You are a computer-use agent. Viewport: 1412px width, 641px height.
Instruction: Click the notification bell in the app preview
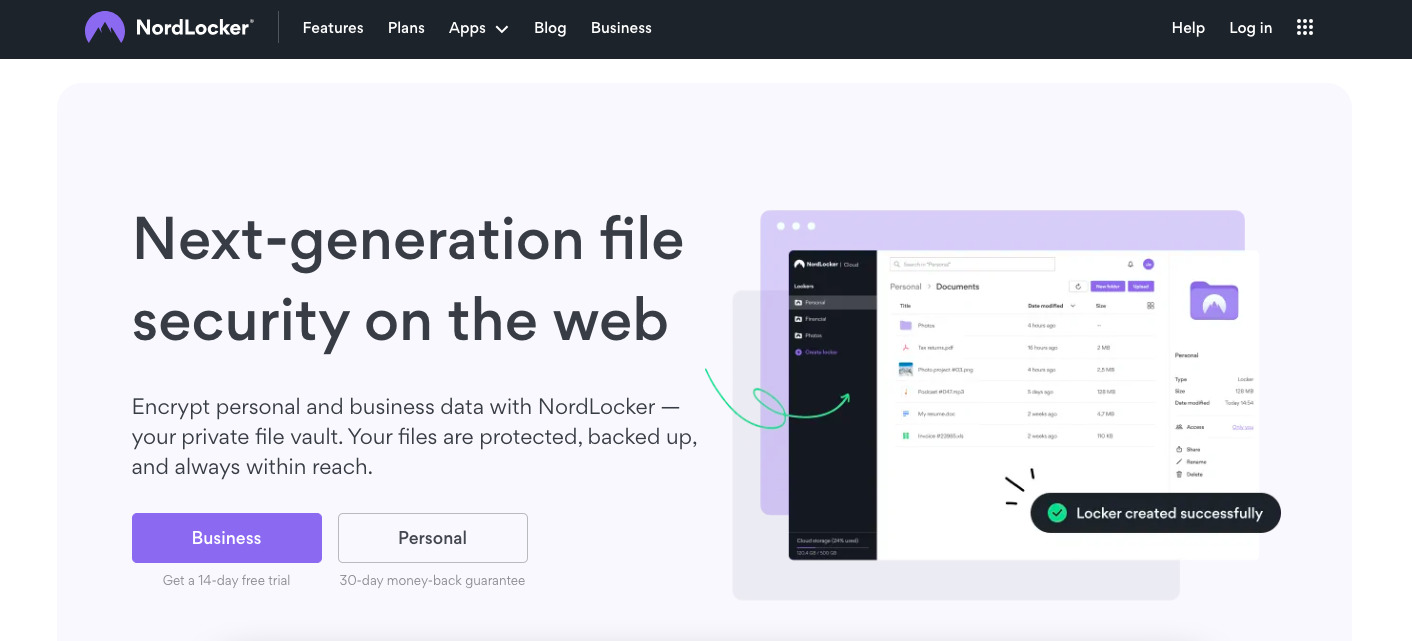(1130, 264)
